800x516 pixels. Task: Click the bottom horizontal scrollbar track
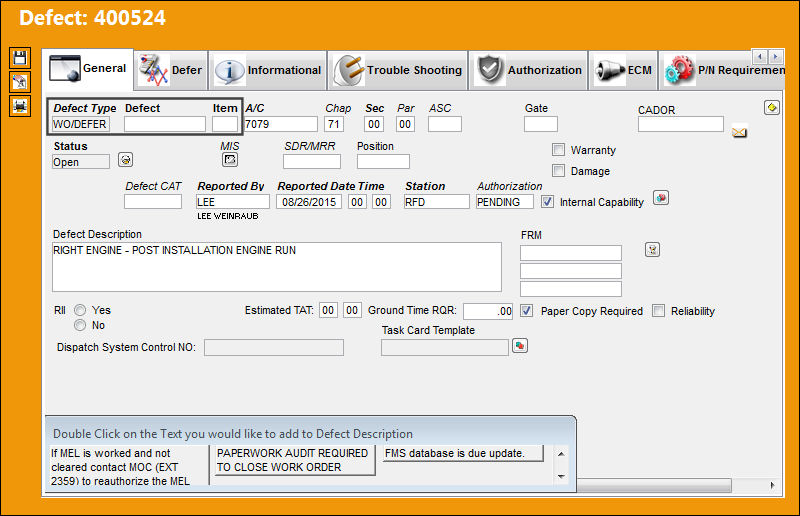654,485
